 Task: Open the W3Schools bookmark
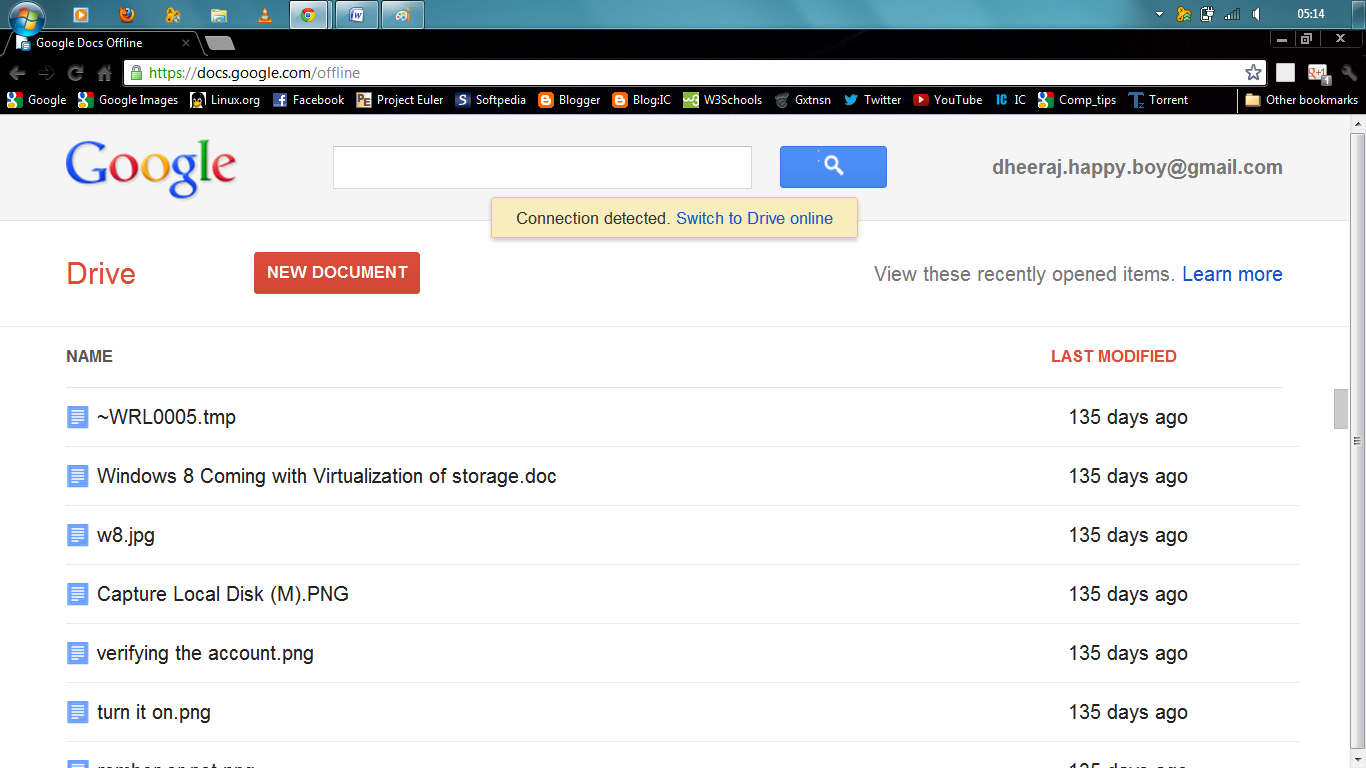coord(722,100)
